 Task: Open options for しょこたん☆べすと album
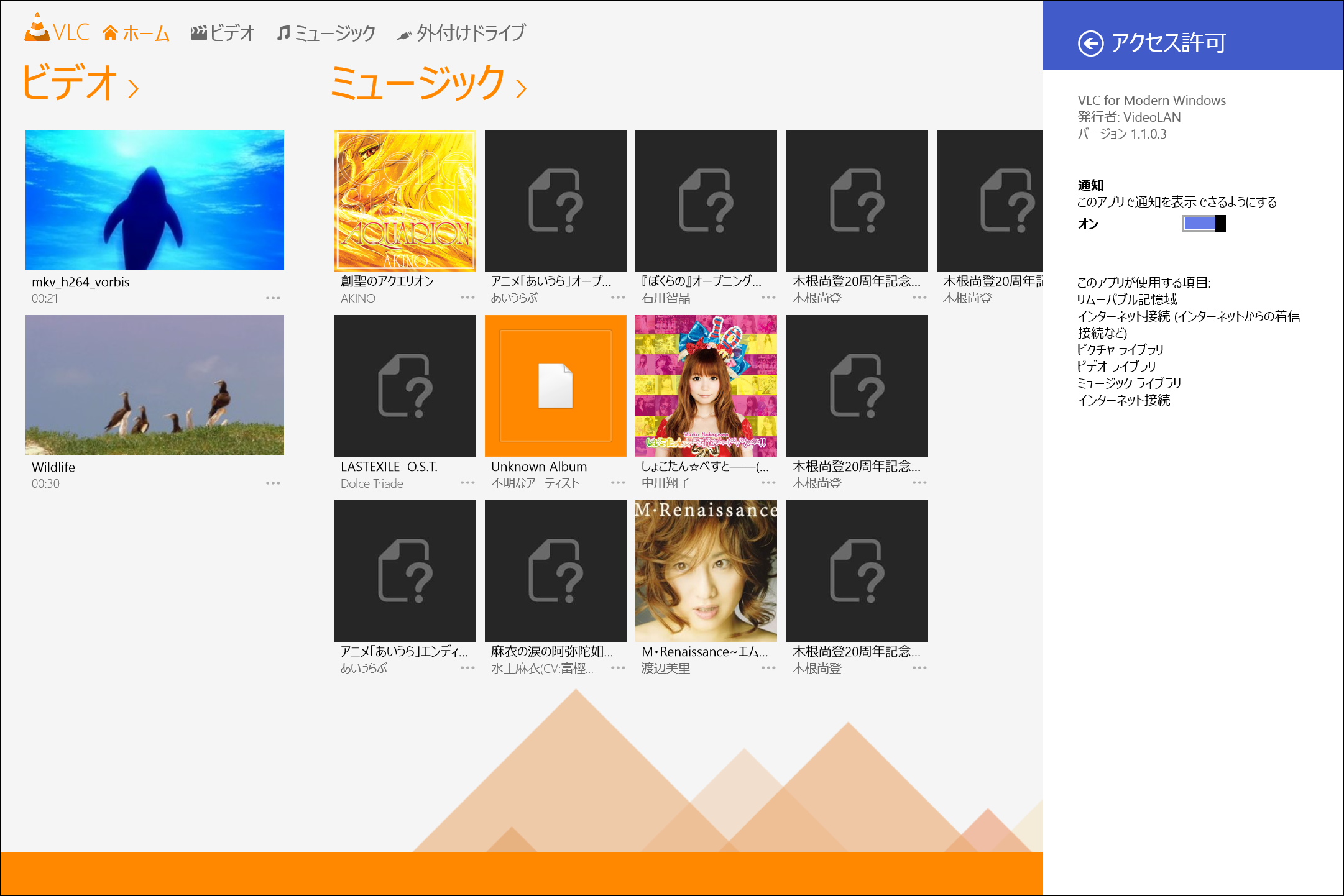pos(769,483)
